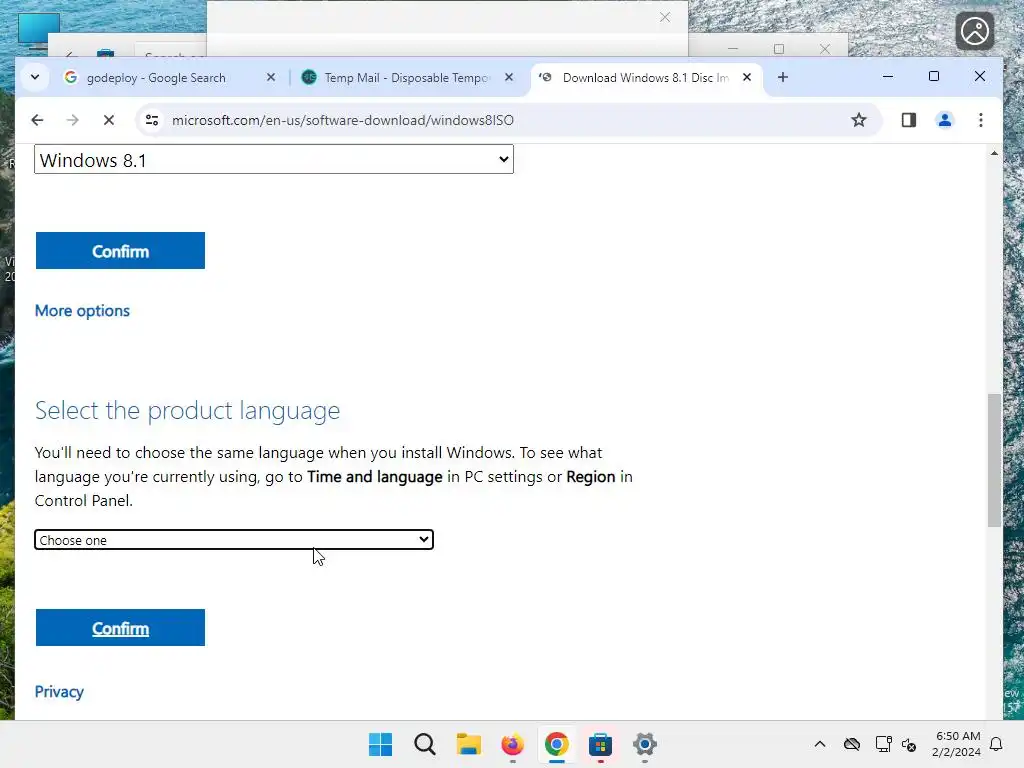Close the background dialog window

pos(665,18)
